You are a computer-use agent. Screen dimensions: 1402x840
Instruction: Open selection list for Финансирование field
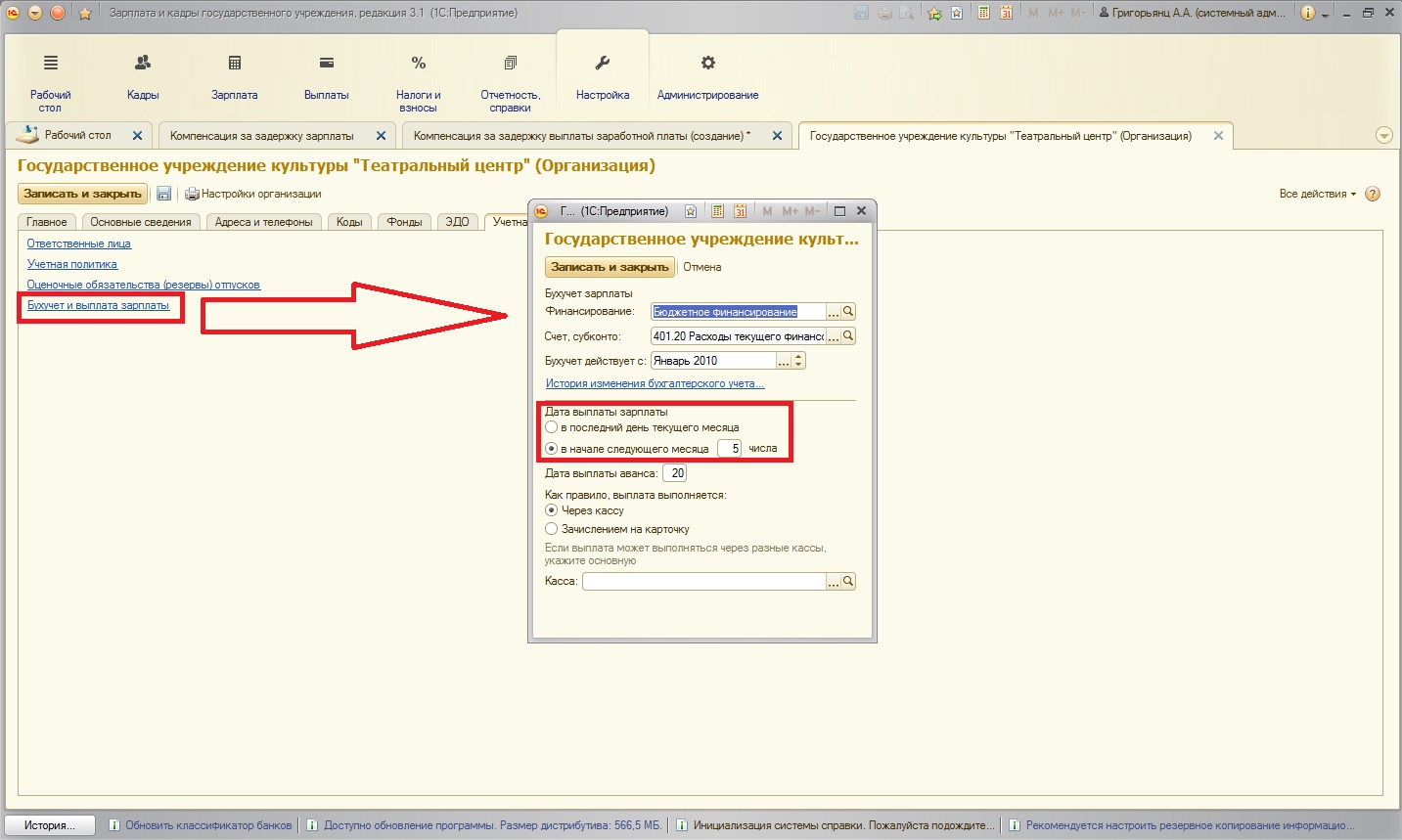[x=834, y=311]
